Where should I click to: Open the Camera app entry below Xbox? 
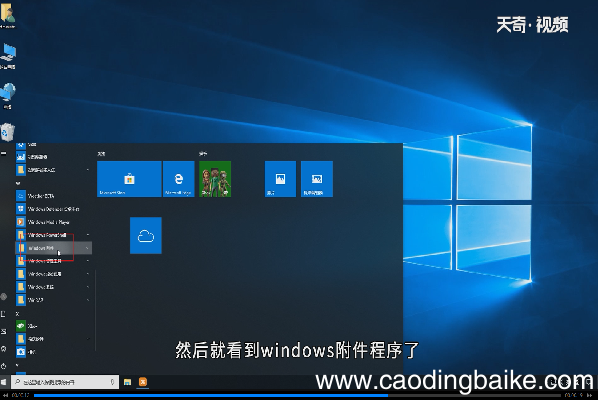pos(53,352)
